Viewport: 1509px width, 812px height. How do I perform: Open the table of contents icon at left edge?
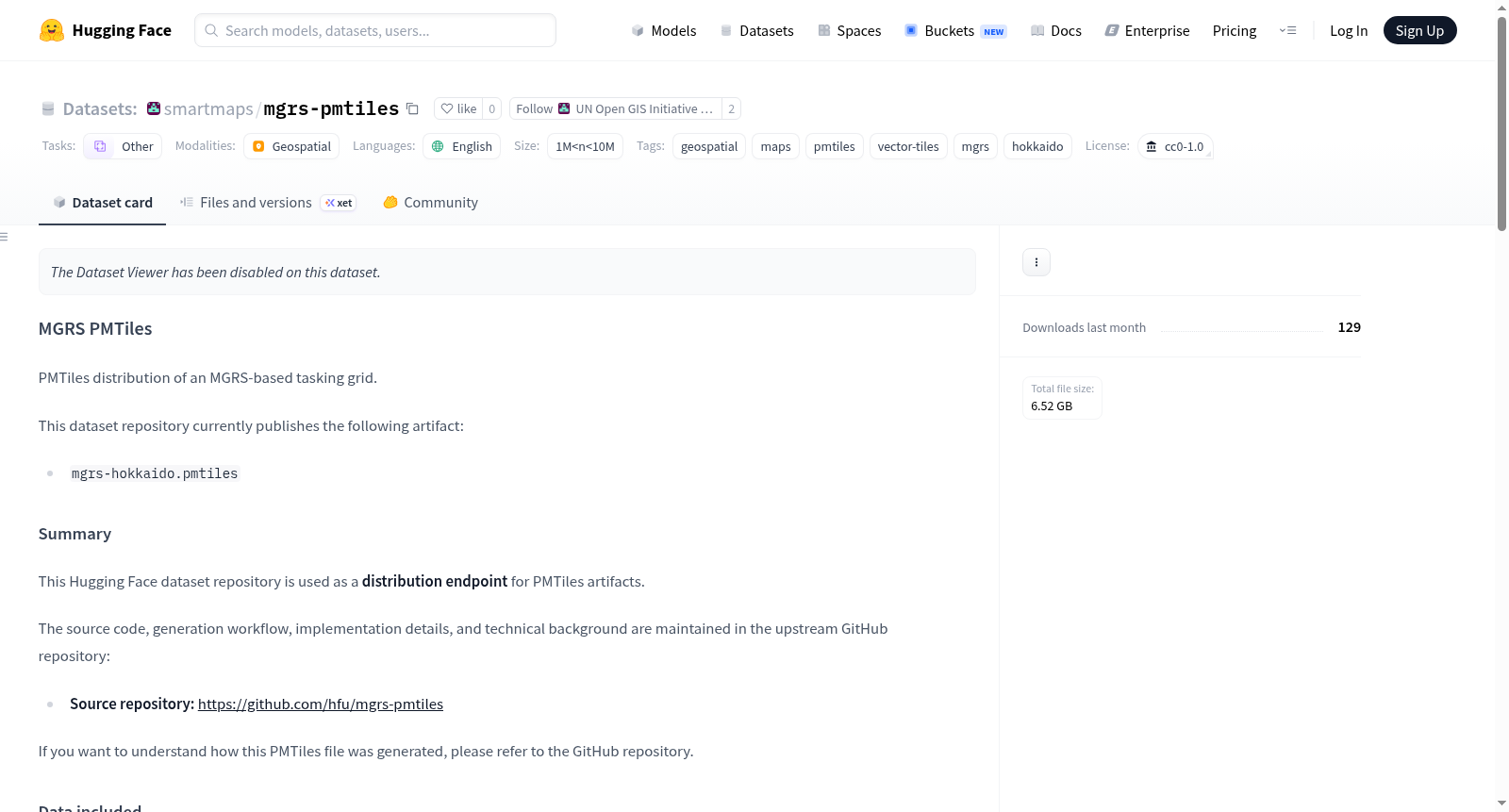4,237
